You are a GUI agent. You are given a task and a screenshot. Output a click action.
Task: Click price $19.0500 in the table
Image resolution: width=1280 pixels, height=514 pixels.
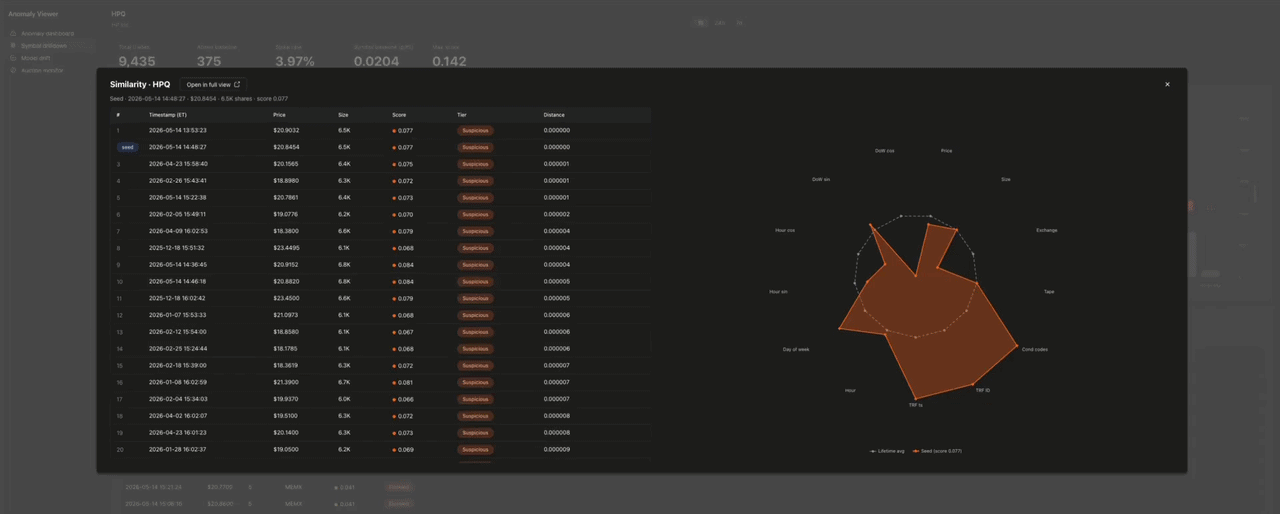coord(285,450)
